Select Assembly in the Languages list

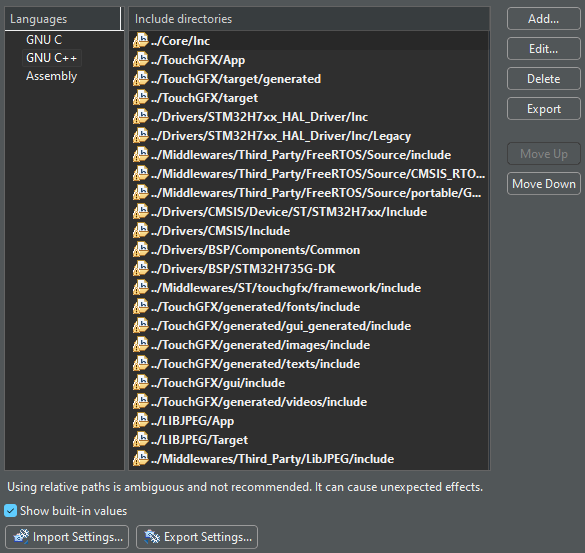pyautogui.click(x=51, y=76)
